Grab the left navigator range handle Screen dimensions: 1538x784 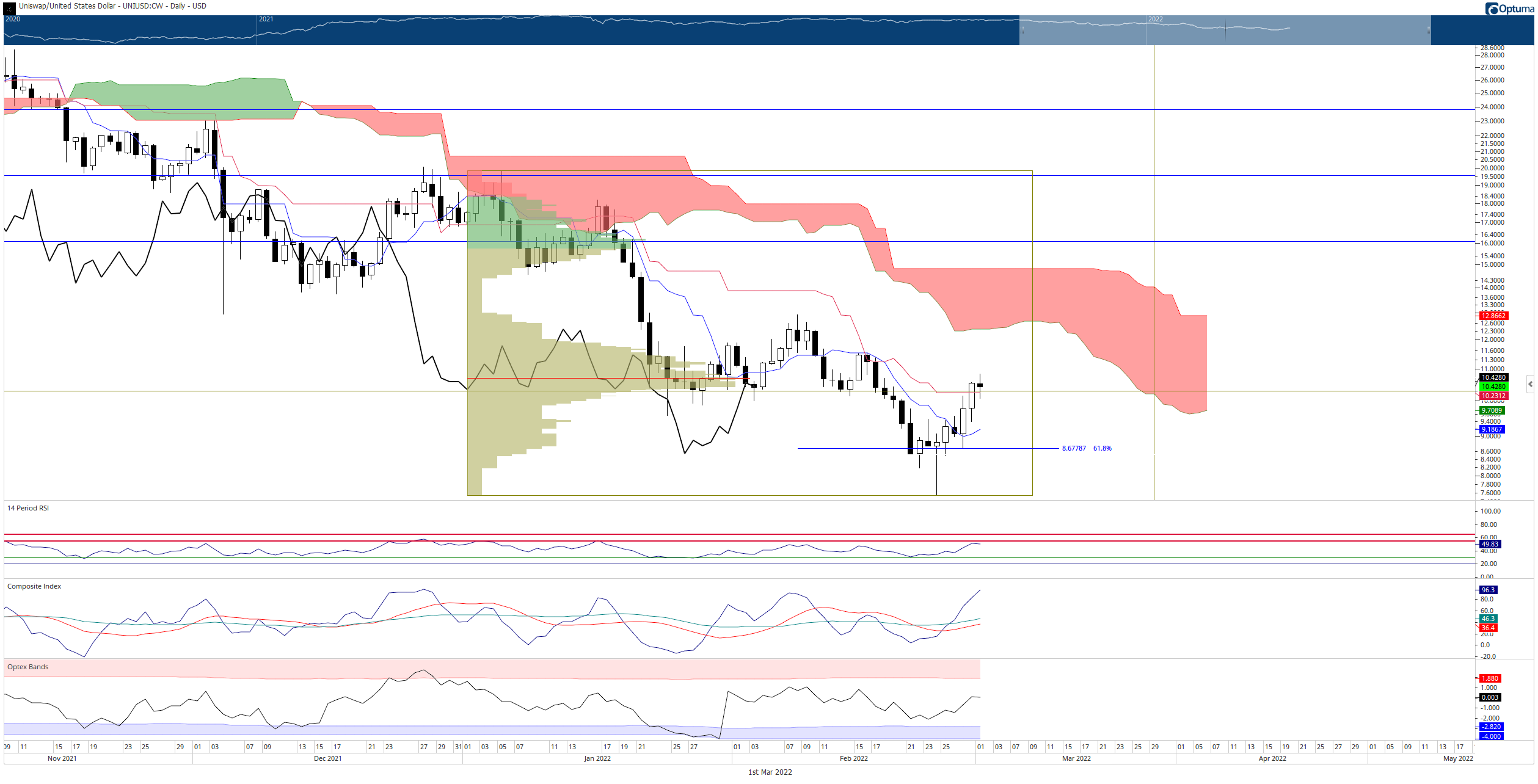[x=1022, y=29]
